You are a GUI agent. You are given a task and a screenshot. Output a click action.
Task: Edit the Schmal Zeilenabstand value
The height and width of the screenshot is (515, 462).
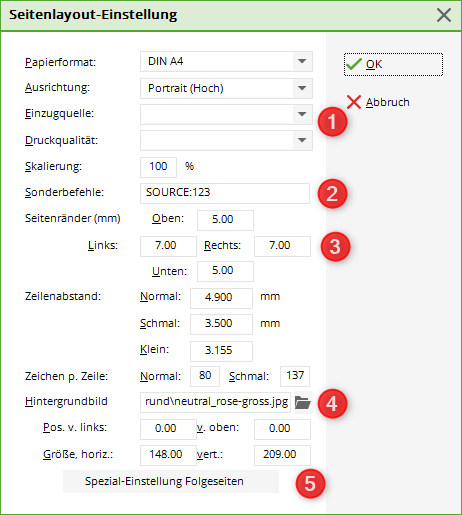pos(221,324)
